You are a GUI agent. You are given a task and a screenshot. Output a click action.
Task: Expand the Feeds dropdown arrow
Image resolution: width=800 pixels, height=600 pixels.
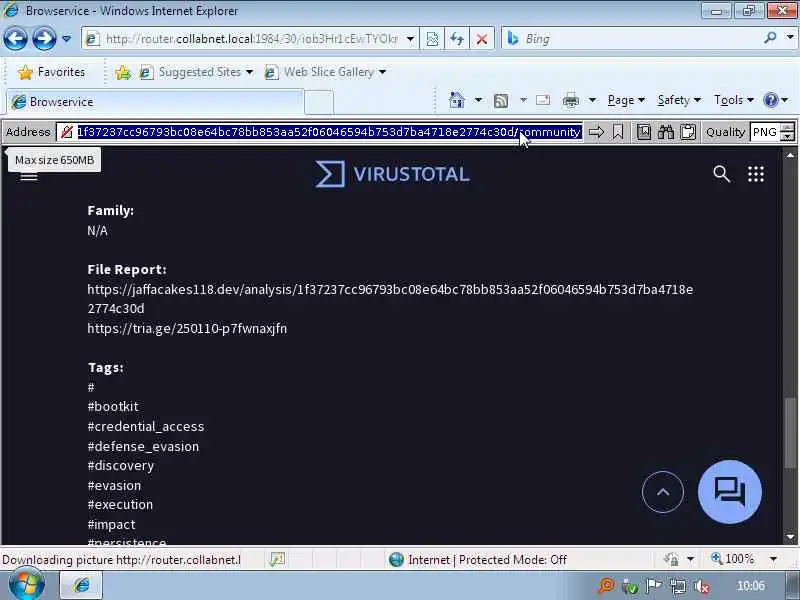[x=523, y=100]
